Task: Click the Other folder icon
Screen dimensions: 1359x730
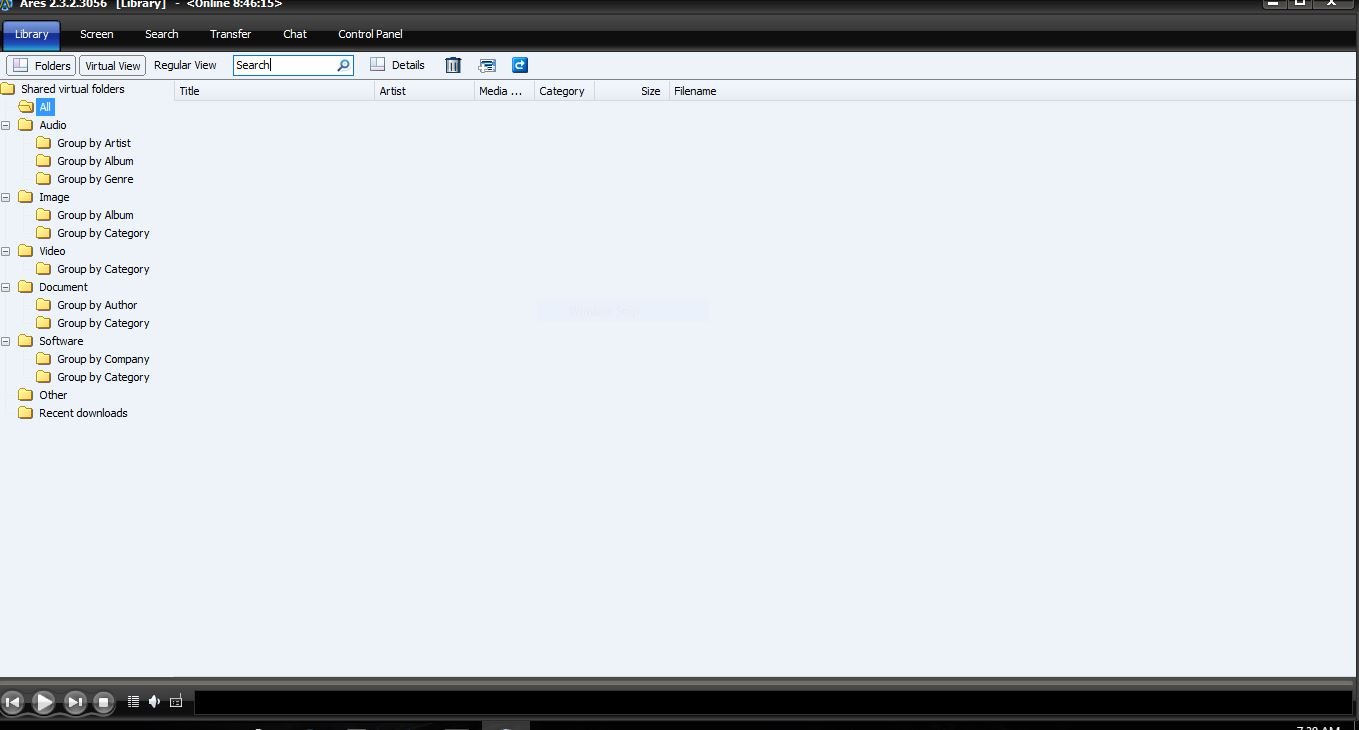Action: point(26,395)
